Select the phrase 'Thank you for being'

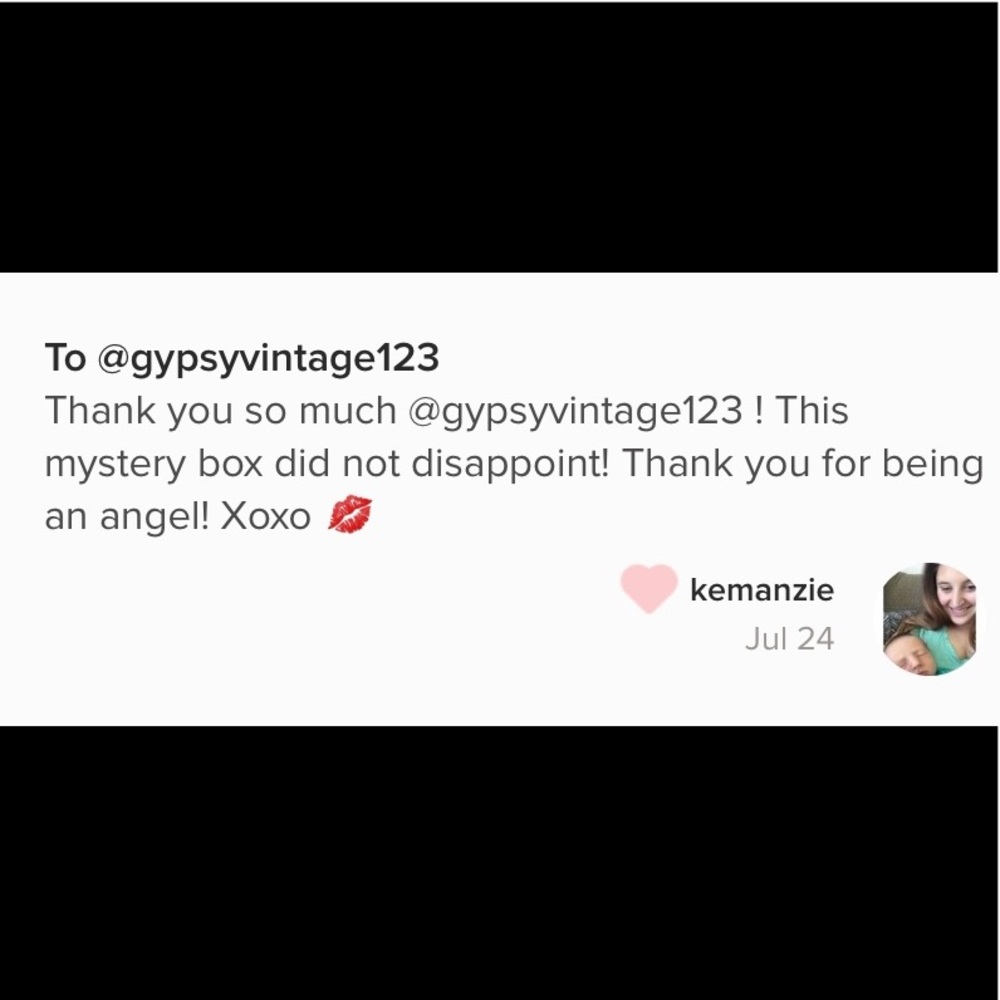coord(802,464)
